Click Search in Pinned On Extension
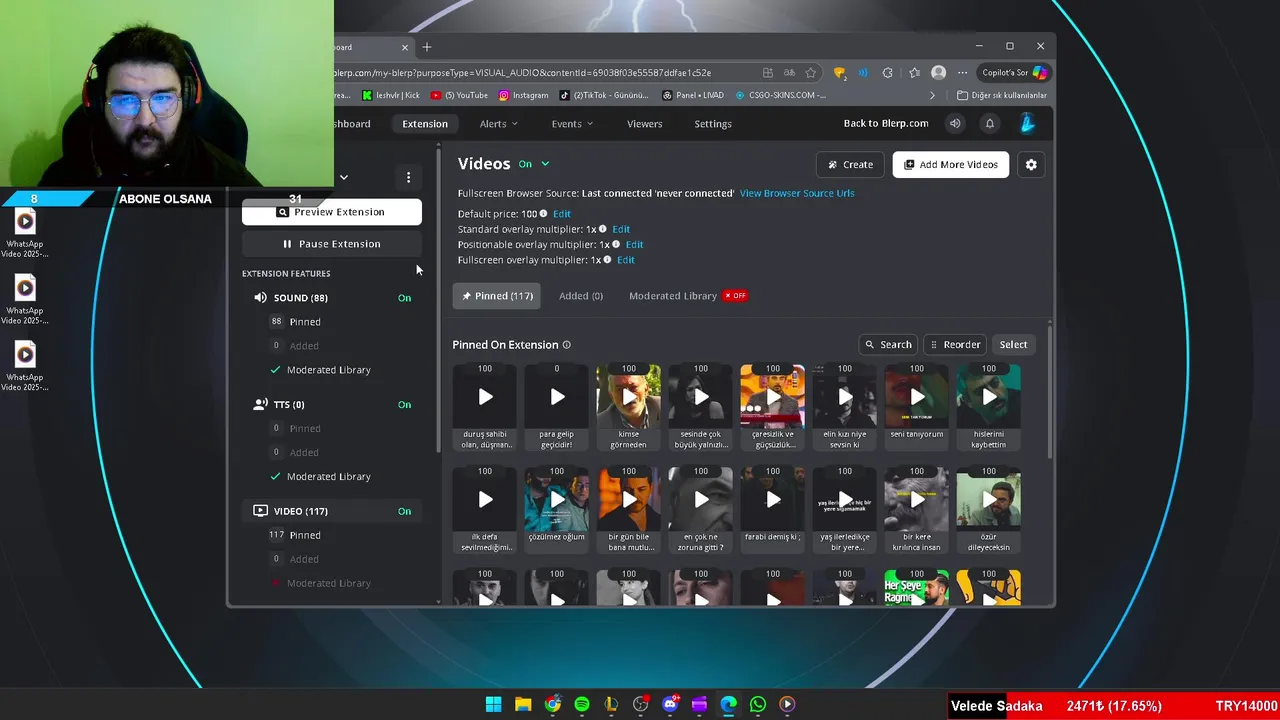Viewport: 1280px width, 720px height. pos(888,345)
